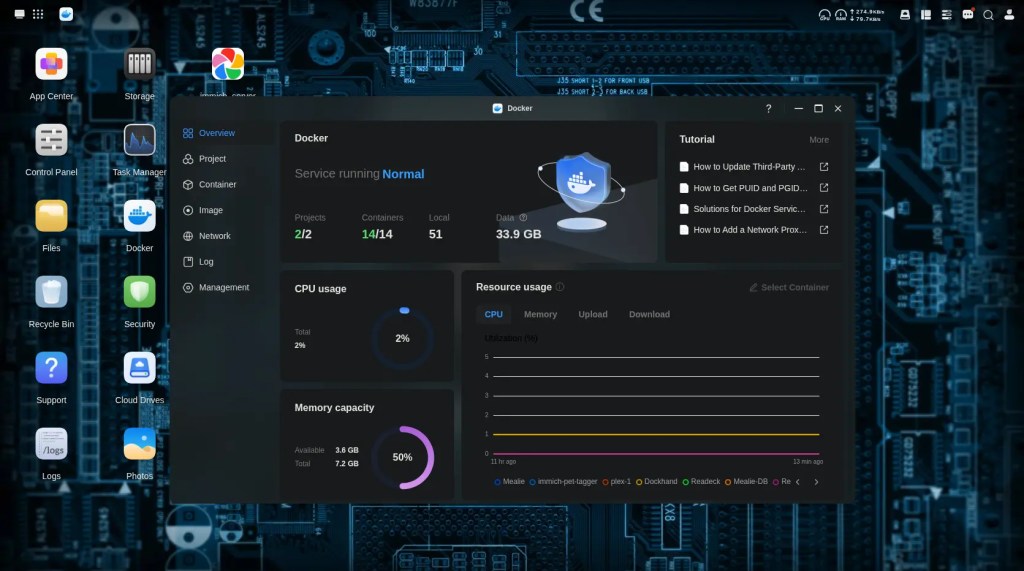This screenshot has height=571, width=1024.
Task: Toggle the Mealie series in chart legend
Action: (x=509, y=481)
